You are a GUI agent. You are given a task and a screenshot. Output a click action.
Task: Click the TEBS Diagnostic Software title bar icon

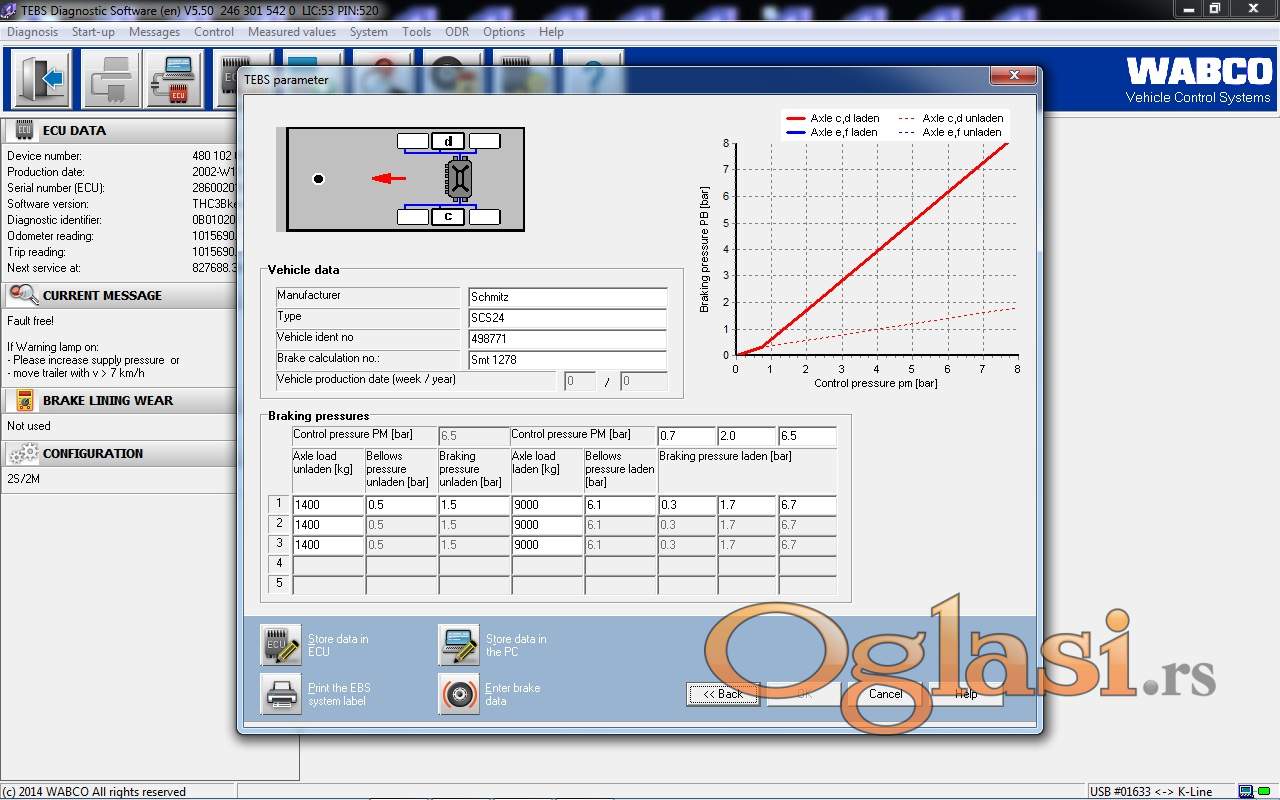coord(10,9)
